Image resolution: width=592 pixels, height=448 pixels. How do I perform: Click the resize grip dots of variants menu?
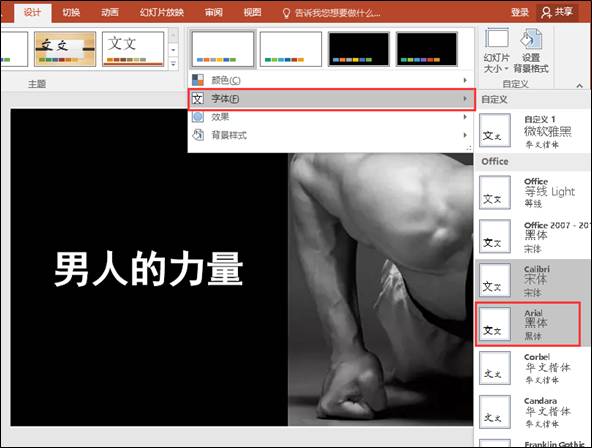469,148
